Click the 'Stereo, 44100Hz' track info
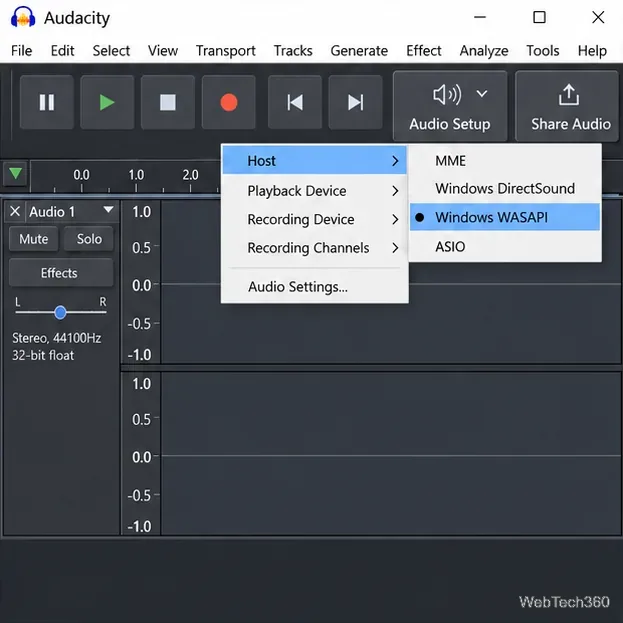This screenshot has height=623, width=623. coord(56,338)
